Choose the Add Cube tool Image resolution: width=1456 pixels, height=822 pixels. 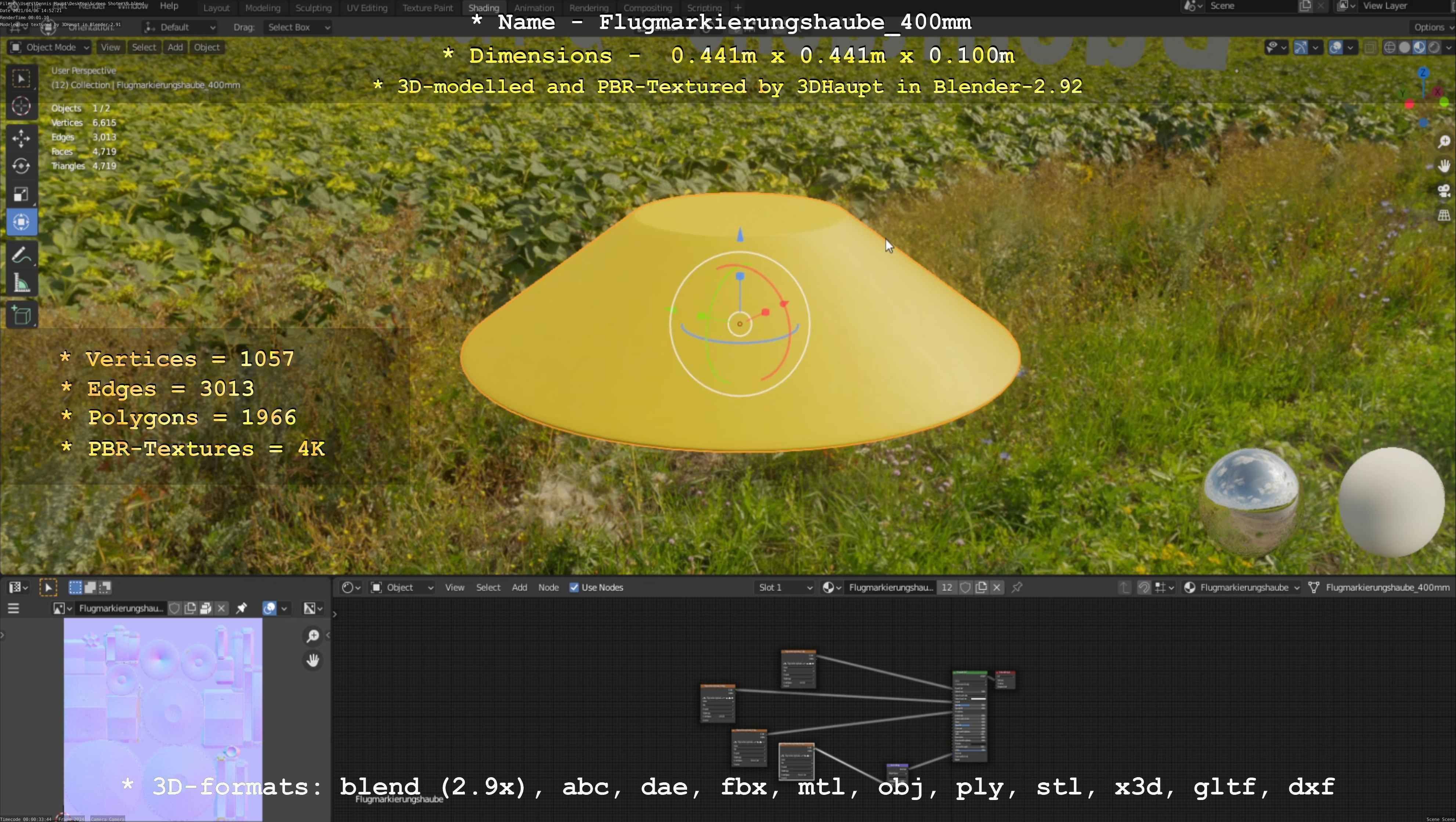(x=21, y=315)
